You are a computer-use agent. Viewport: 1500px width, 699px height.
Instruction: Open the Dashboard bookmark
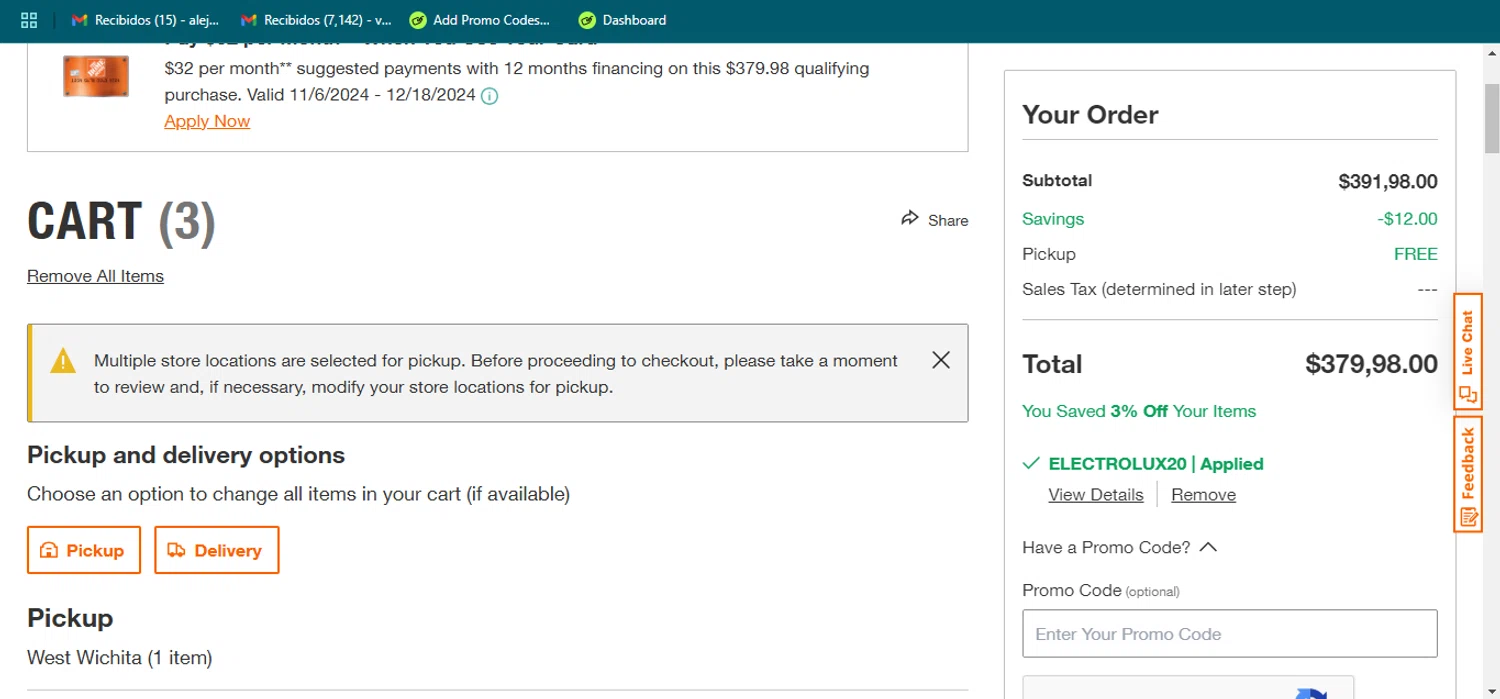pyautogui.click(x=622, y=20)
